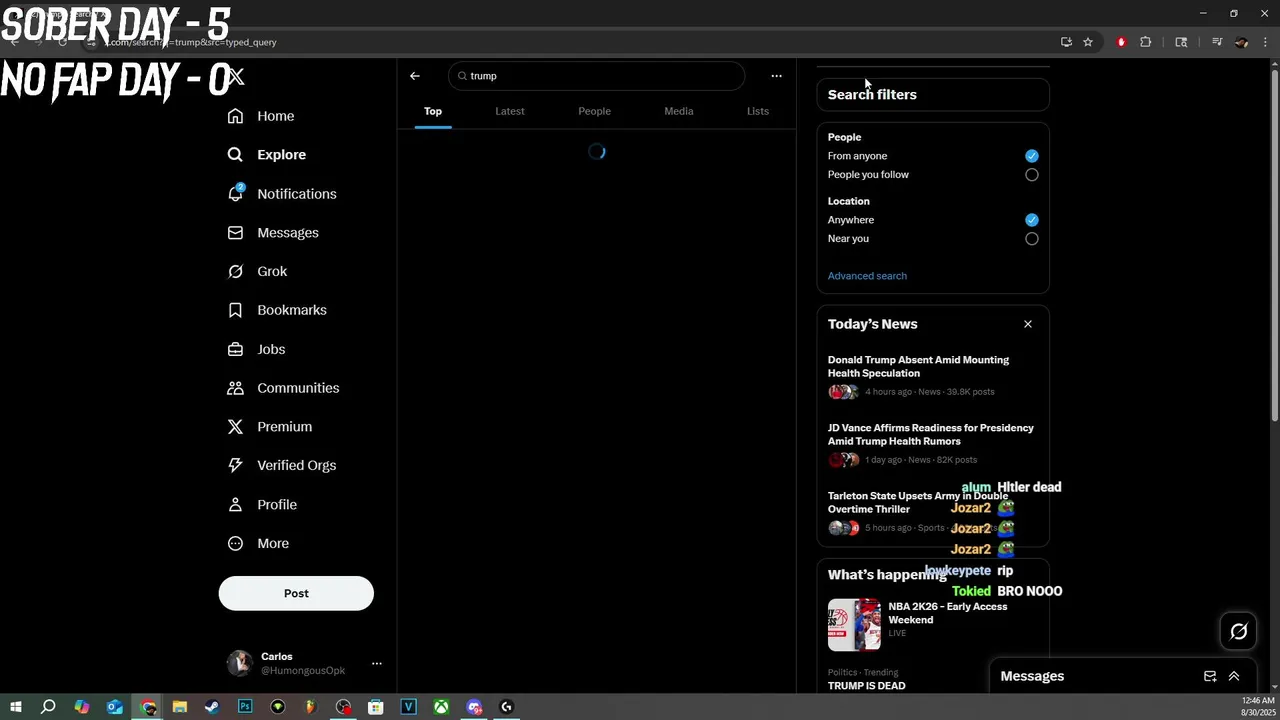Select Anywhere location radio option
The image size is (1280, 720).
1032,220
